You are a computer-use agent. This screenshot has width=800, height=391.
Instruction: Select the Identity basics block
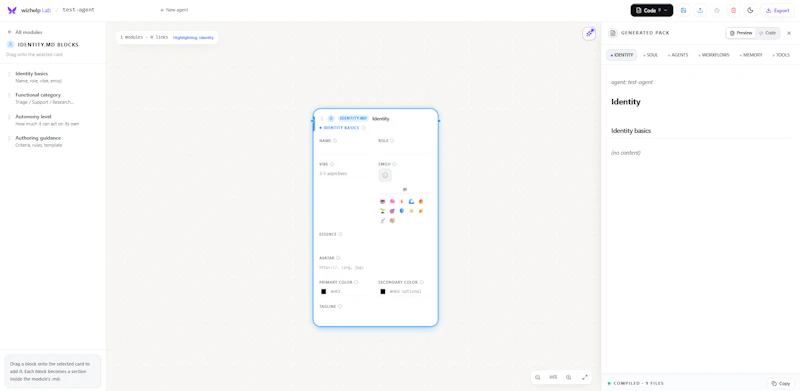click(x=53, y=77)
